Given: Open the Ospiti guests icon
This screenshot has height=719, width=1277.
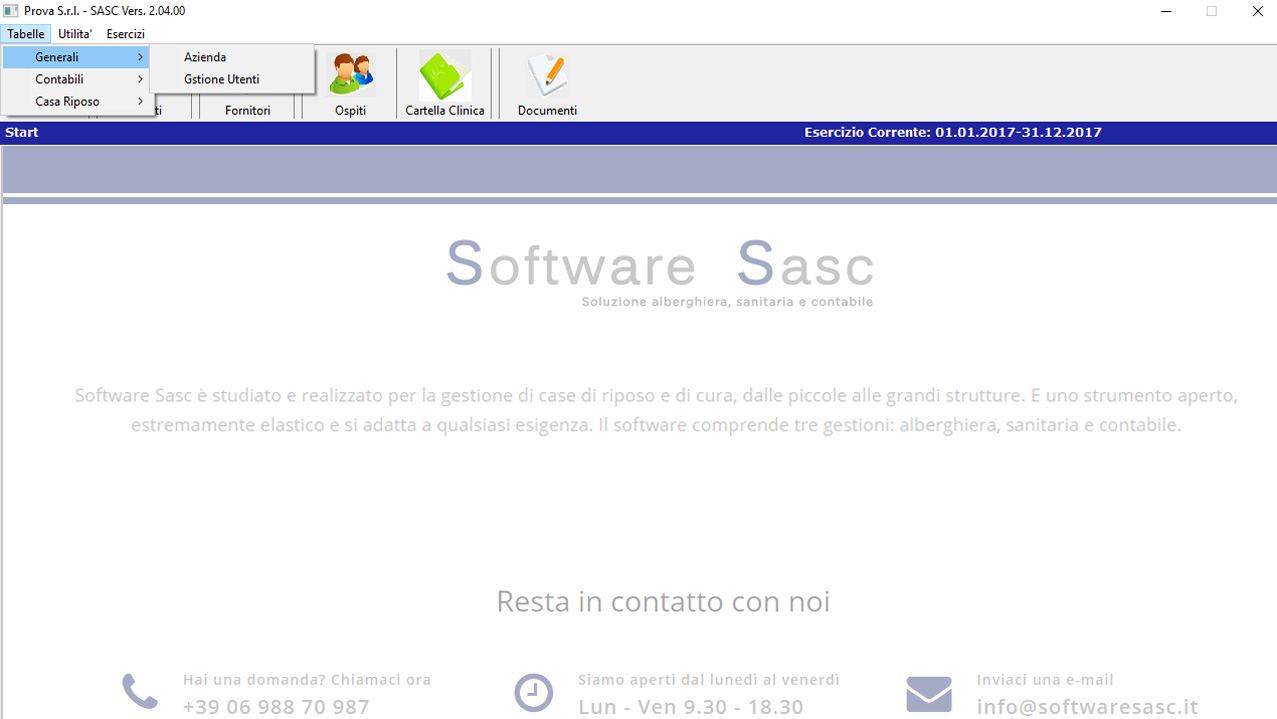Looking at the screenshot, I should 350,76.
